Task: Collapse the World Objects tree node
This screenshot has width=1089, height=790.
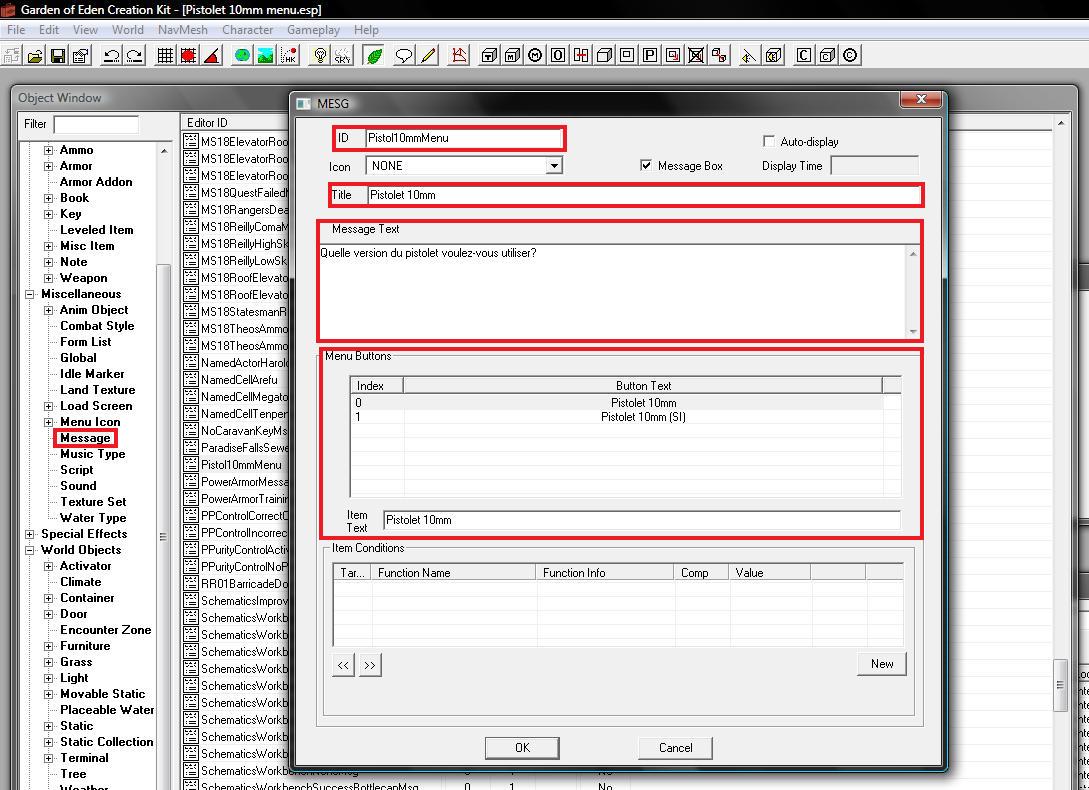Action: 30,550
